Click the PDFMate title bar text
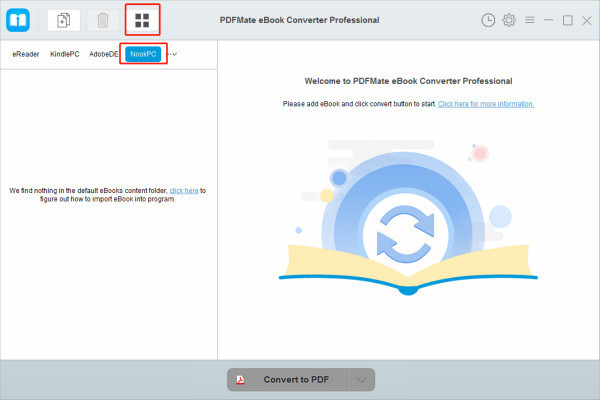Image resolution: width=600 pixels, height=400 pixels. [x=299, y=20]
